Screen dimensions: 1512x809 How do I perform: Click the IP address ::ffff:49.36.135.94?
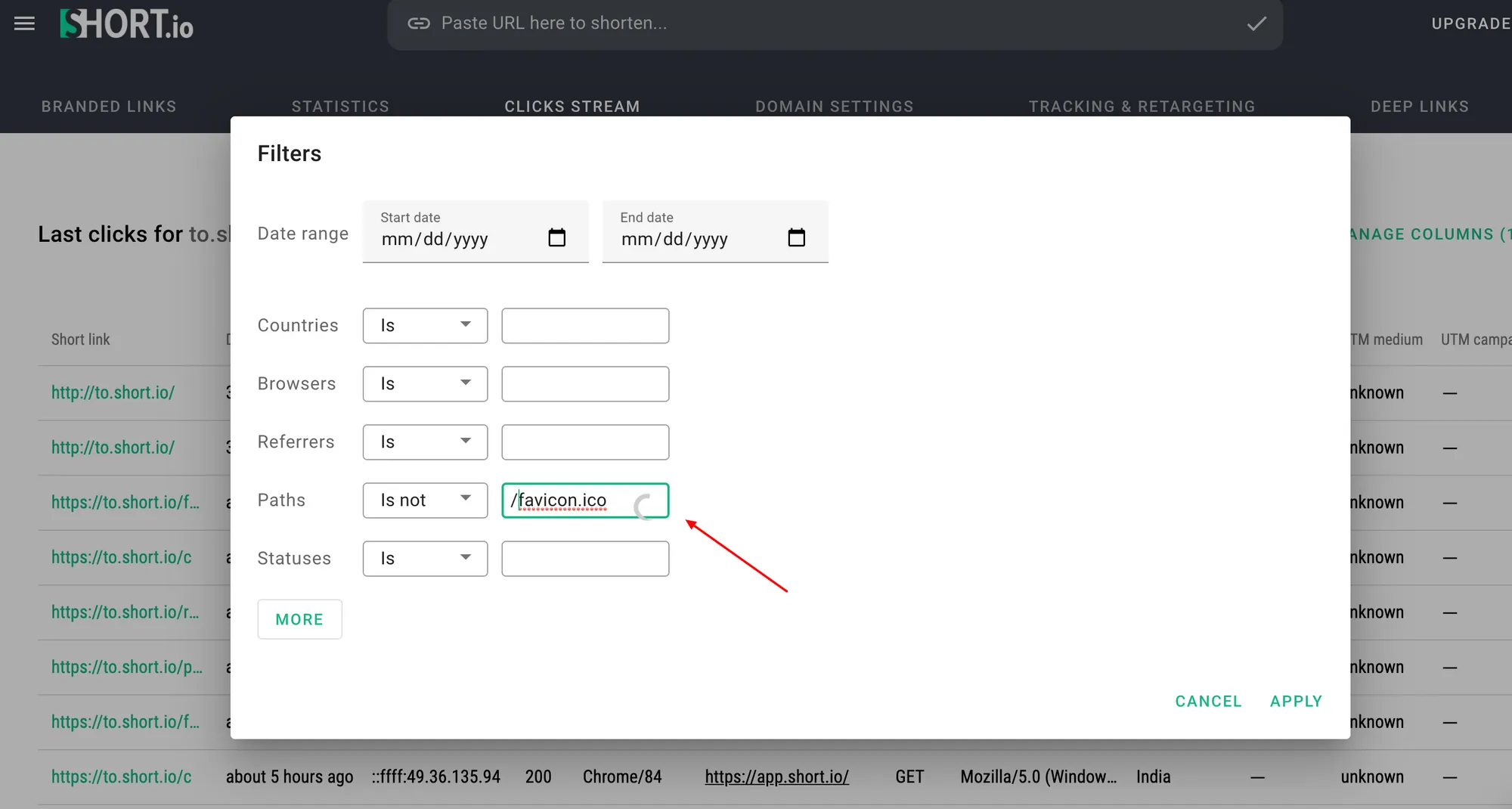pos(436,777)
